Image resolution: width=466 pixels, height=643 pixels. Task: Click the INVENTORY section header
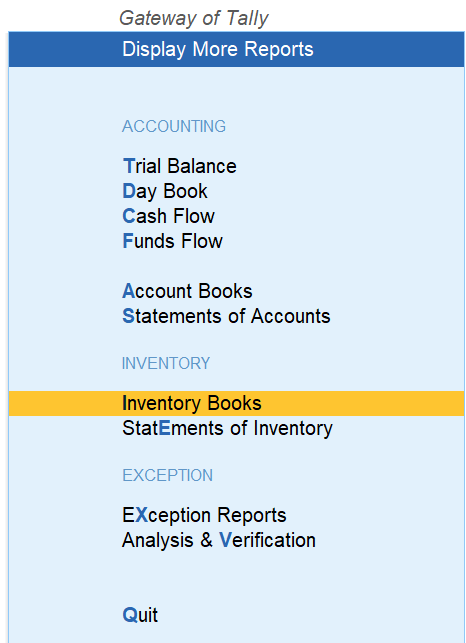click(166, 363)
